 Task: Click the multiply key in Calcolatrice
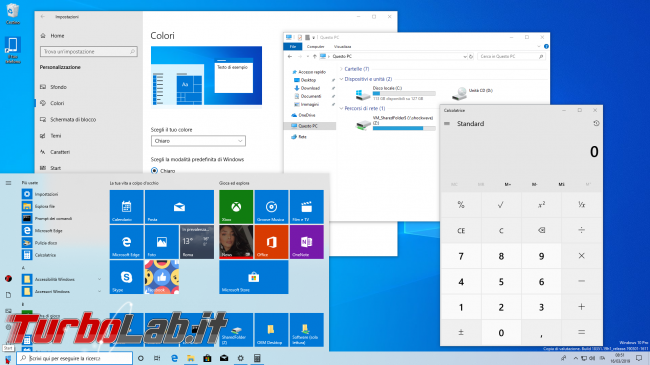pos(582,256)
